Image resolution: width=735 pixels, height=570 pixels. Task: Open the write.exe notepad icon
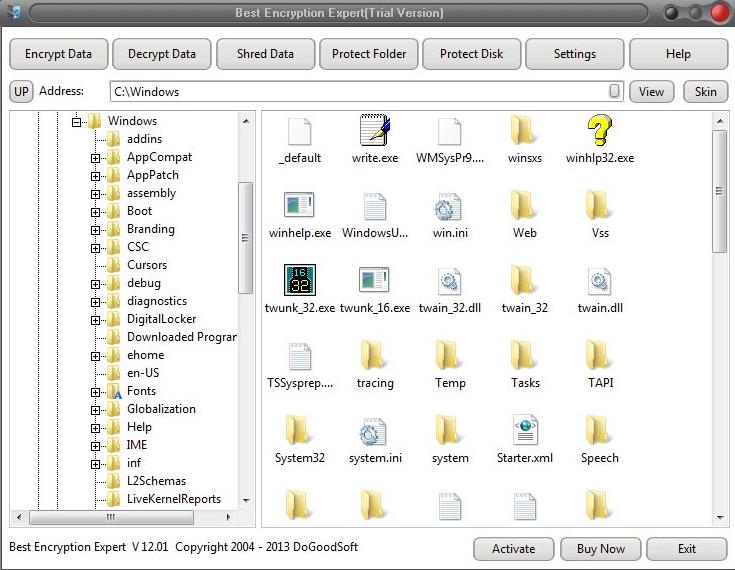point(375,130)
